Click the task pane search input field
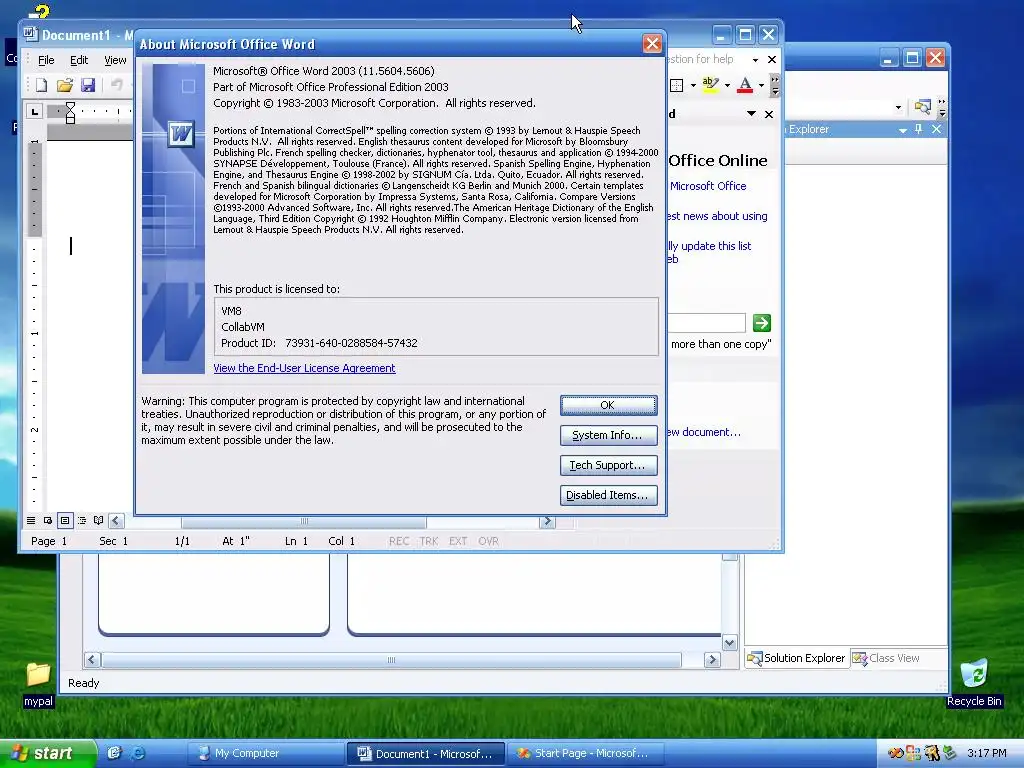Screen dimensions: 1024x768 [x=706, y=323]
